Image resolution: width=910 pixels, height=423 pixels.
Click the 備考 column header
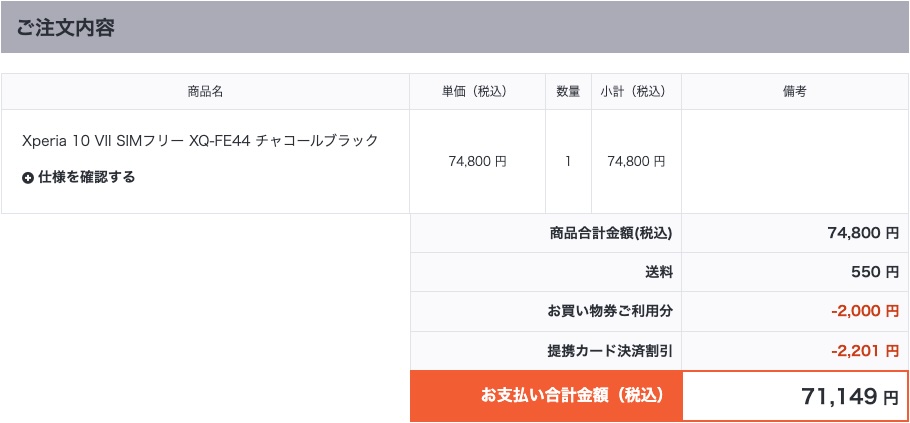coord(795,91)
